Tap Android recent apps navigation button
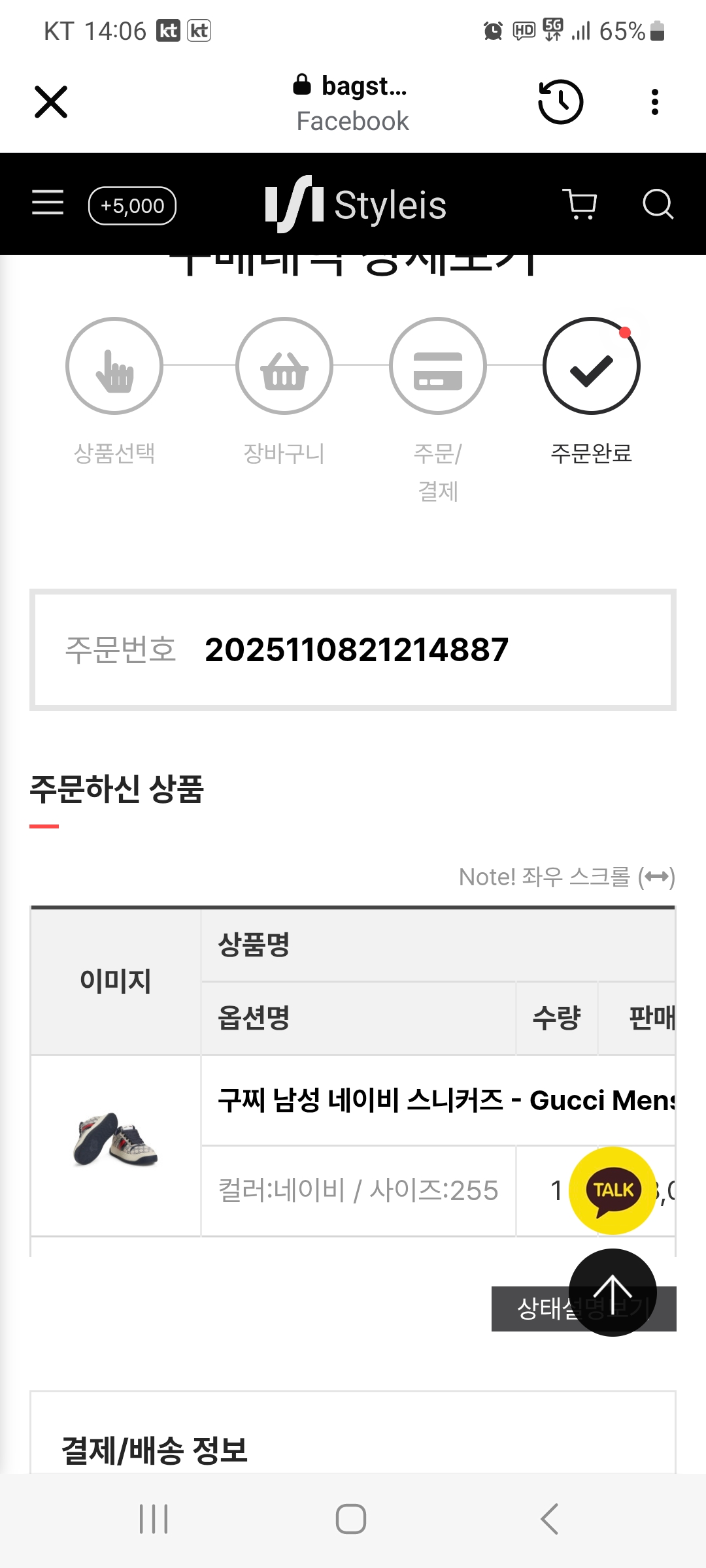This screenshot has width=706, height=1568. click(154, 1519)
